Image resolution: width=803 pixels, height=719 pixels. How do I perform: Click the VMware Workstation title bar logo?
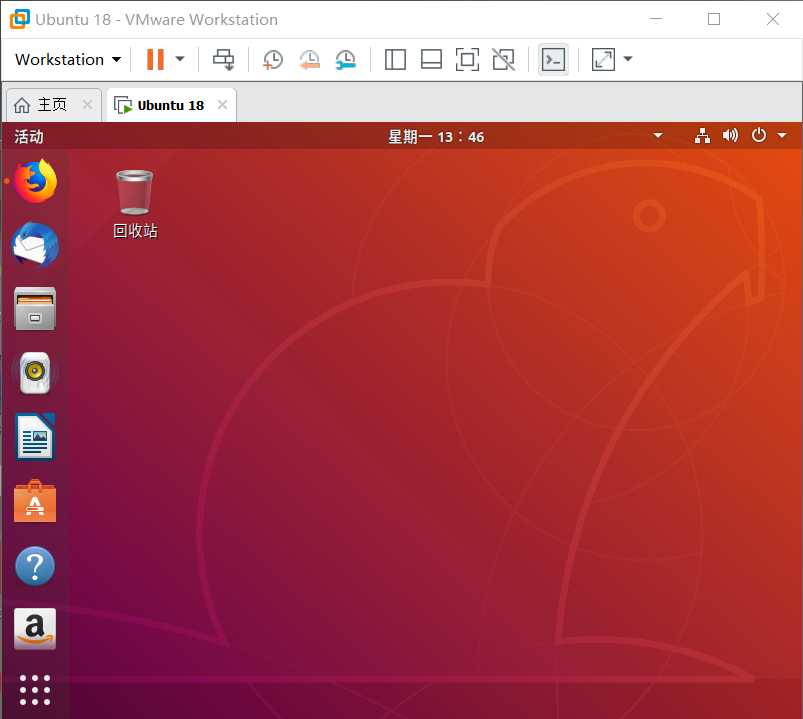(19, 19)
